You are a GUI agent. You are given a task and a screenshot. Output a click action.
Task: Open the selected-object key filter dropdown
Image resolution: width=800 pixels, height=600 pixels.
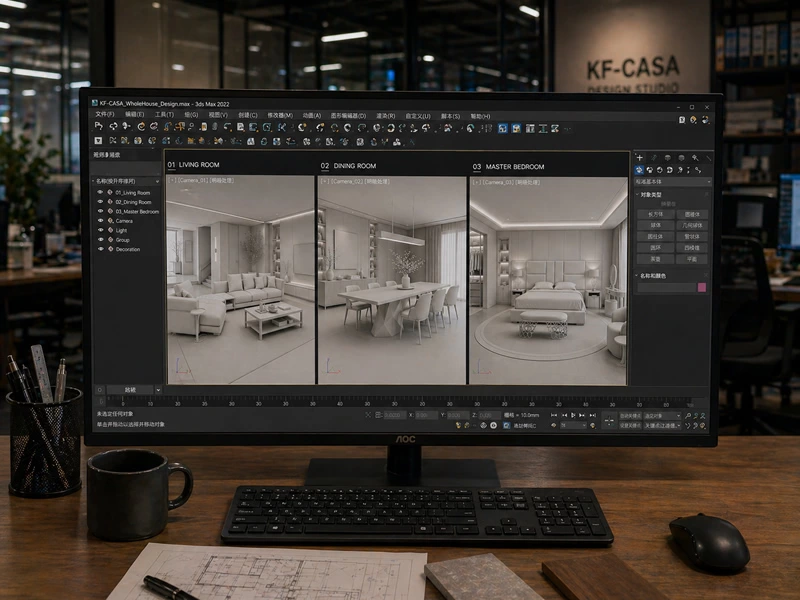662,416
